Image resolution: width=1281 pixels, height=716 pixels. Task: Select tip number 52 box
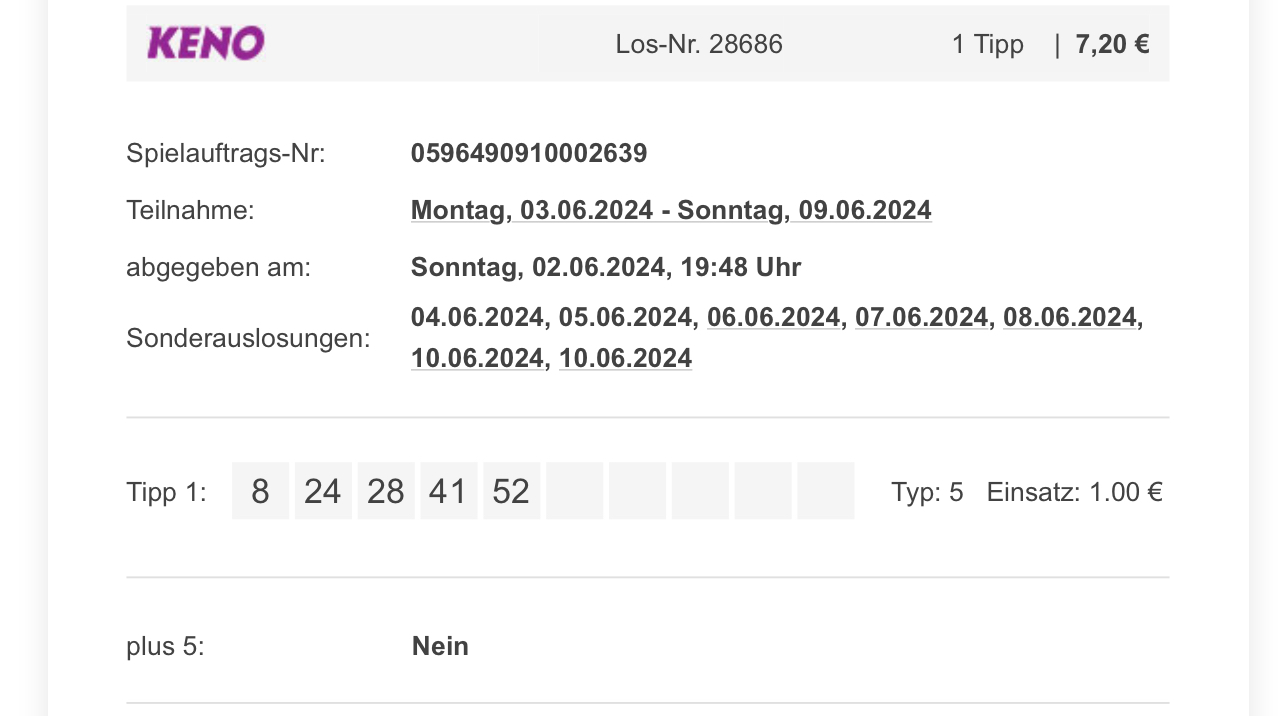point(511,491)
